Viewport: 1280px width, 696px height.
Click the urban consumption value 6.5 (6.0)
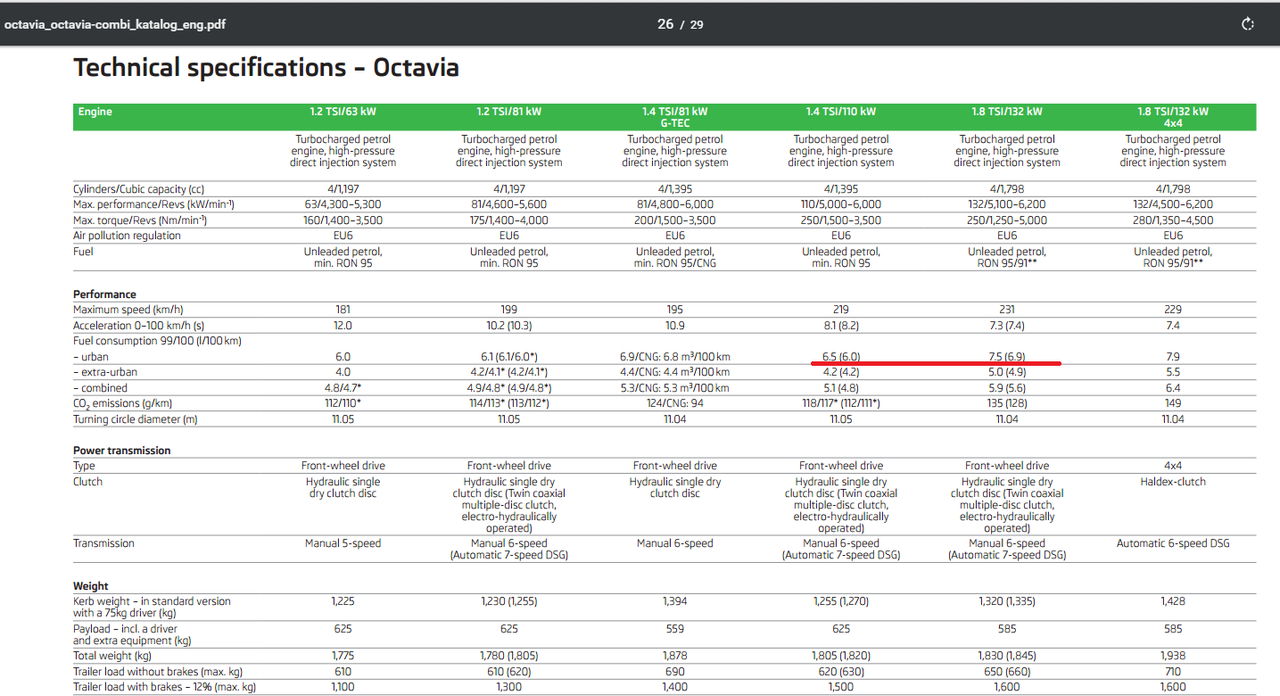coord(841,357)
